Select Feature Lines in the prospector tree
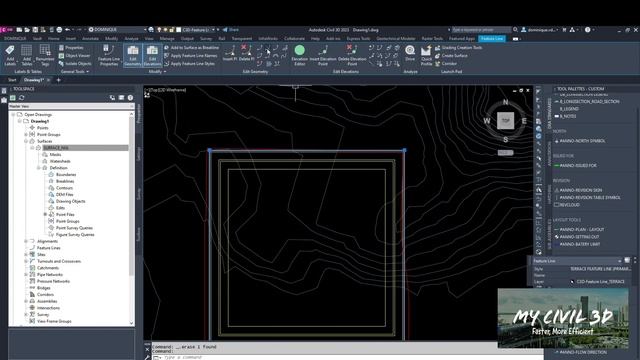The width and height of the screenshot is (640, 360). 49,248
